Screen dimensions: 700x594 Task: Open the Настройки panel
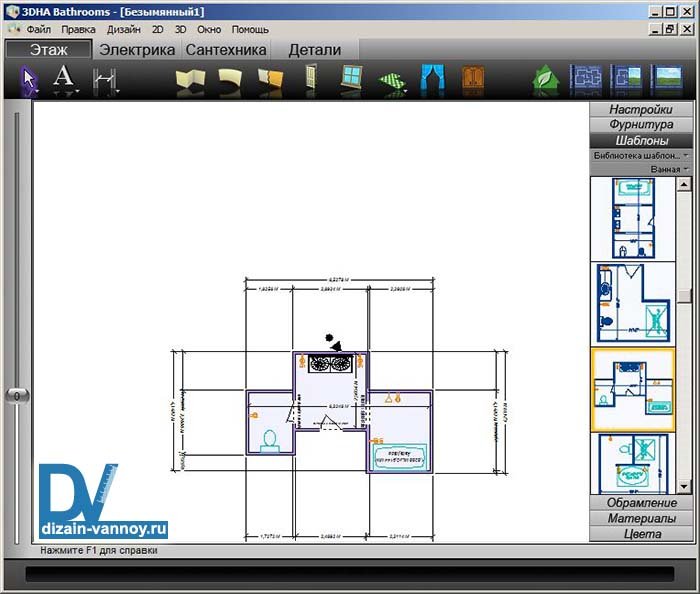640,109
